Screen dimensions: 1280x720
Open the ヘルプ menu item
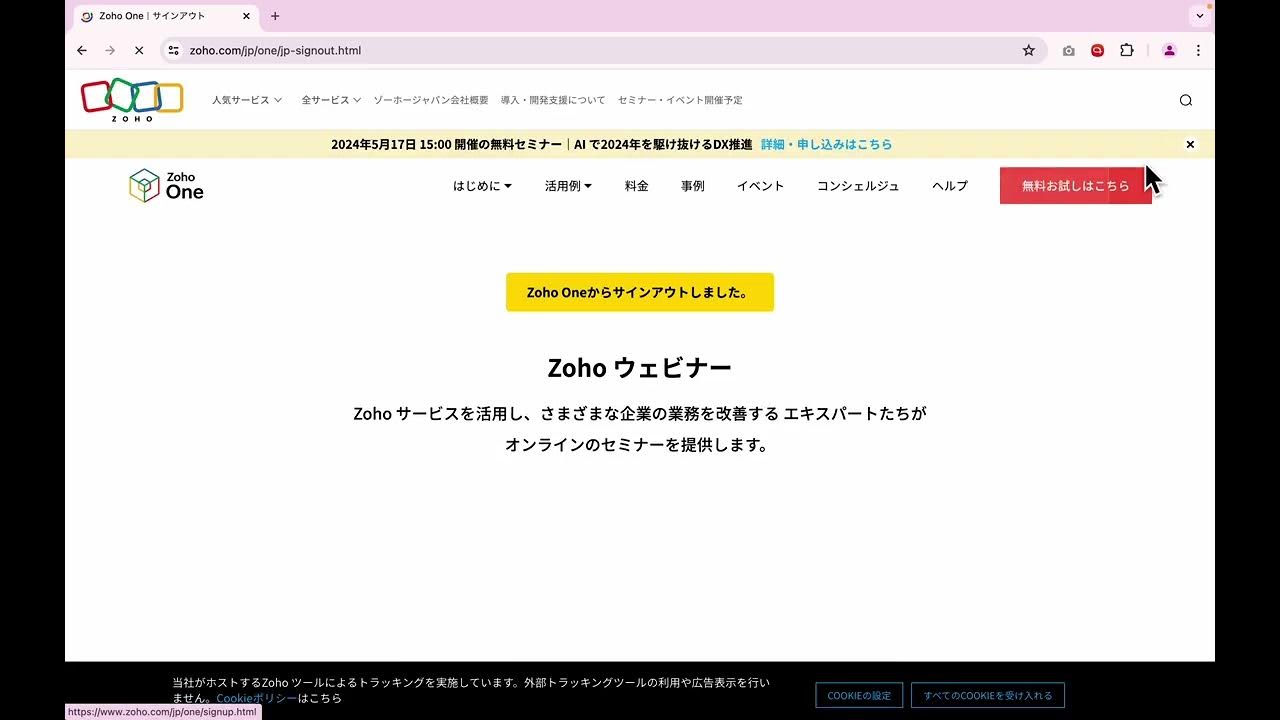pyautogui.click(x=950, y=186)
